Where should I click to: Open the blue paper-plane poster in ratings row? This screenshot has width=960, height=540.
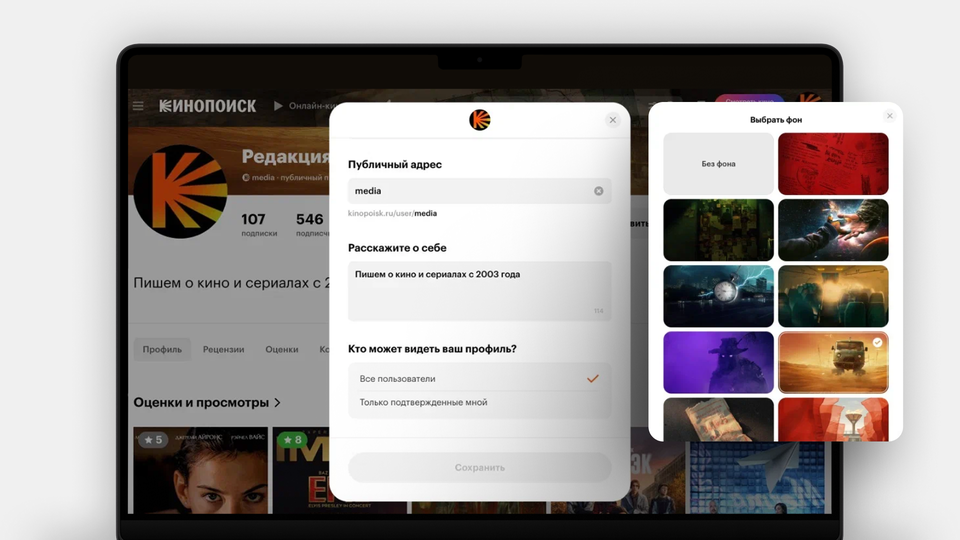coord(758,478)
